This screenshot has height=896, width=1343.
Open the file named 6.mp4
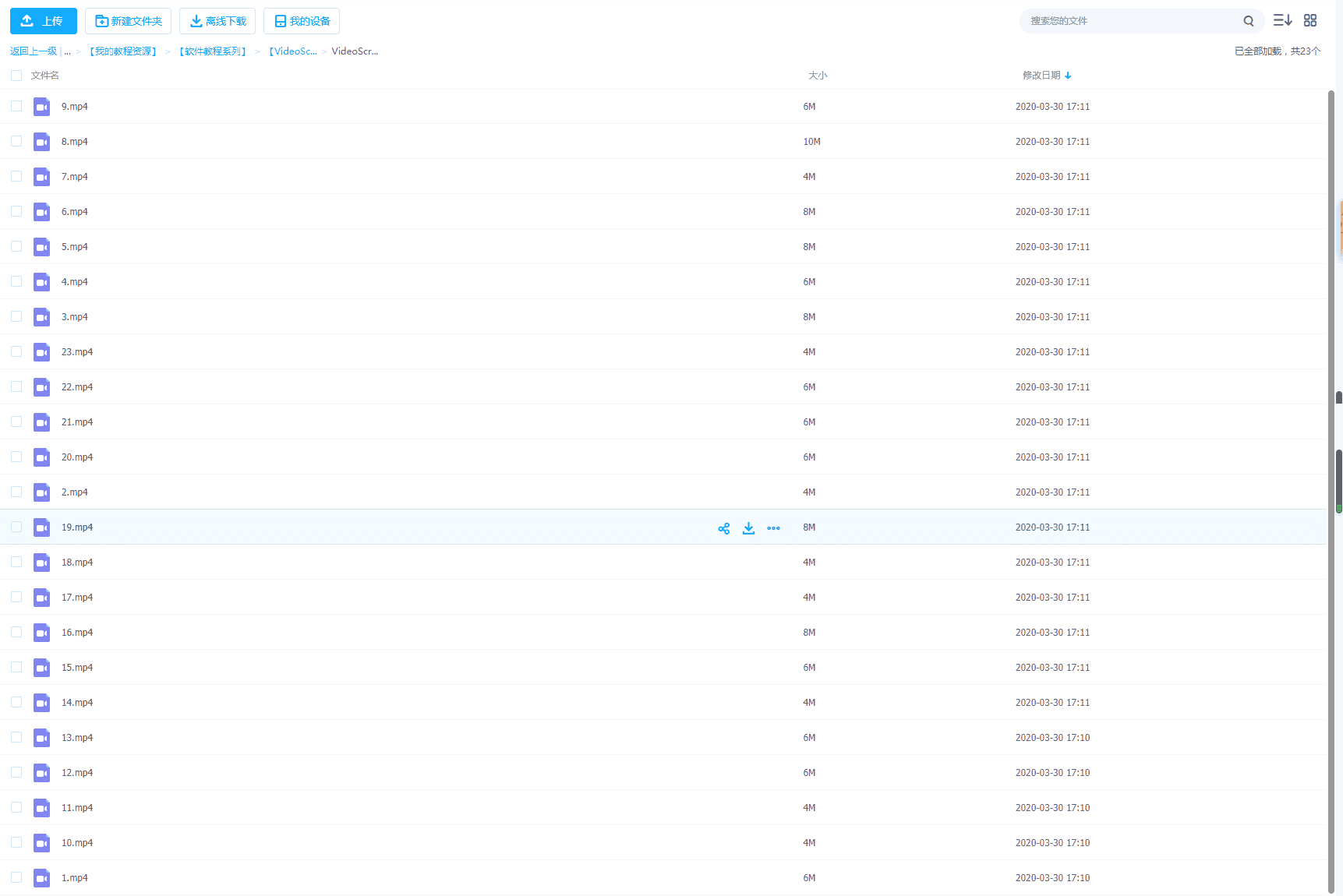pyautogui.click(x=75, y=212)
